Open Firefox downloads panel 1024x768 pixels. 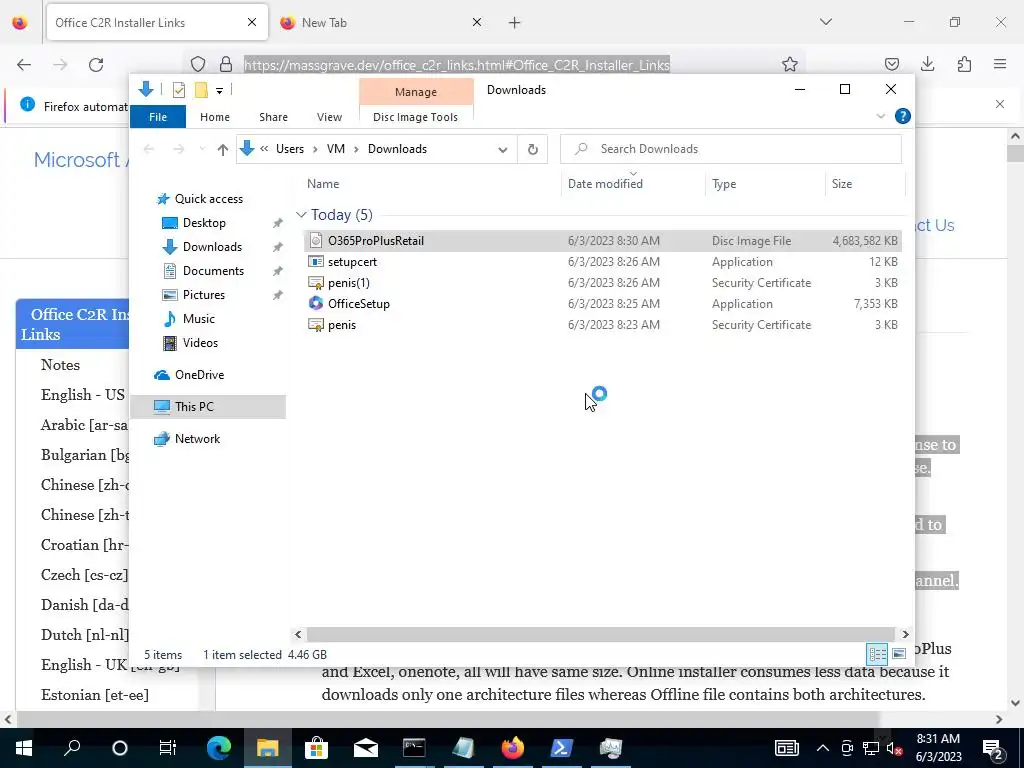point(927,64)
